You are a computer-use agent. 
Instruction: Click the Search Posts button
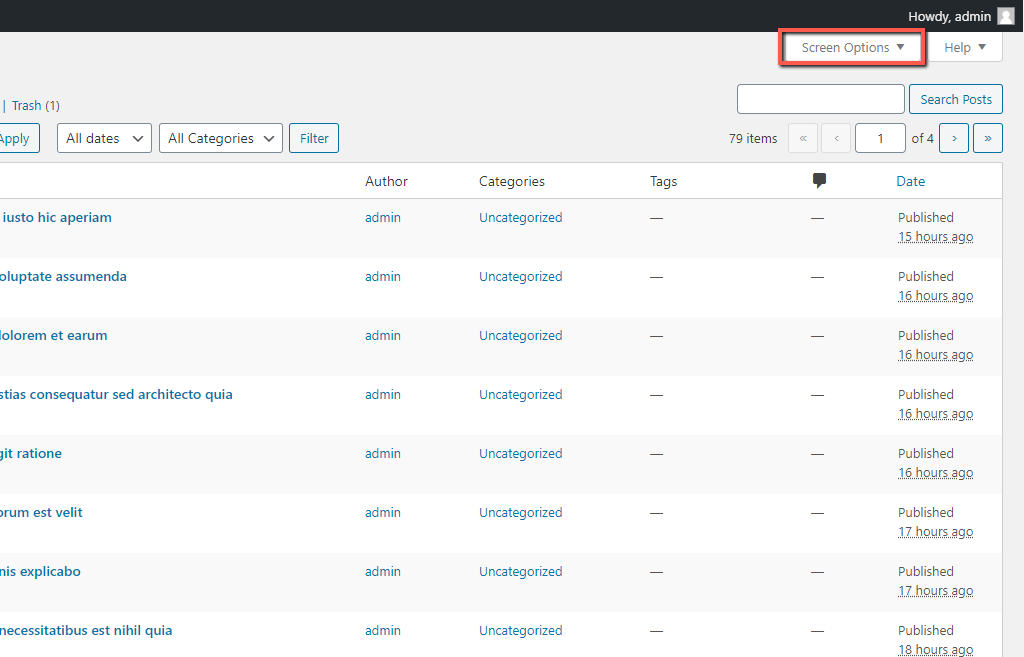(x=955, y=99)
